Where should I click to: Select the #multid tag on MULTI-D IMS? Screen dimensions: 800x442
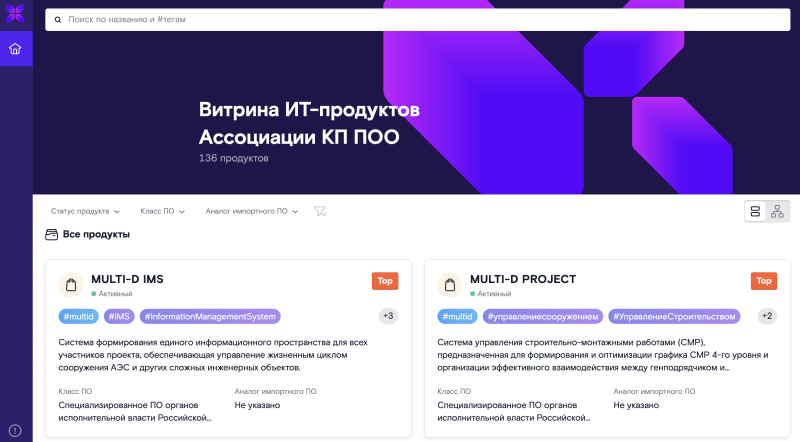click(x=79, y=316)
